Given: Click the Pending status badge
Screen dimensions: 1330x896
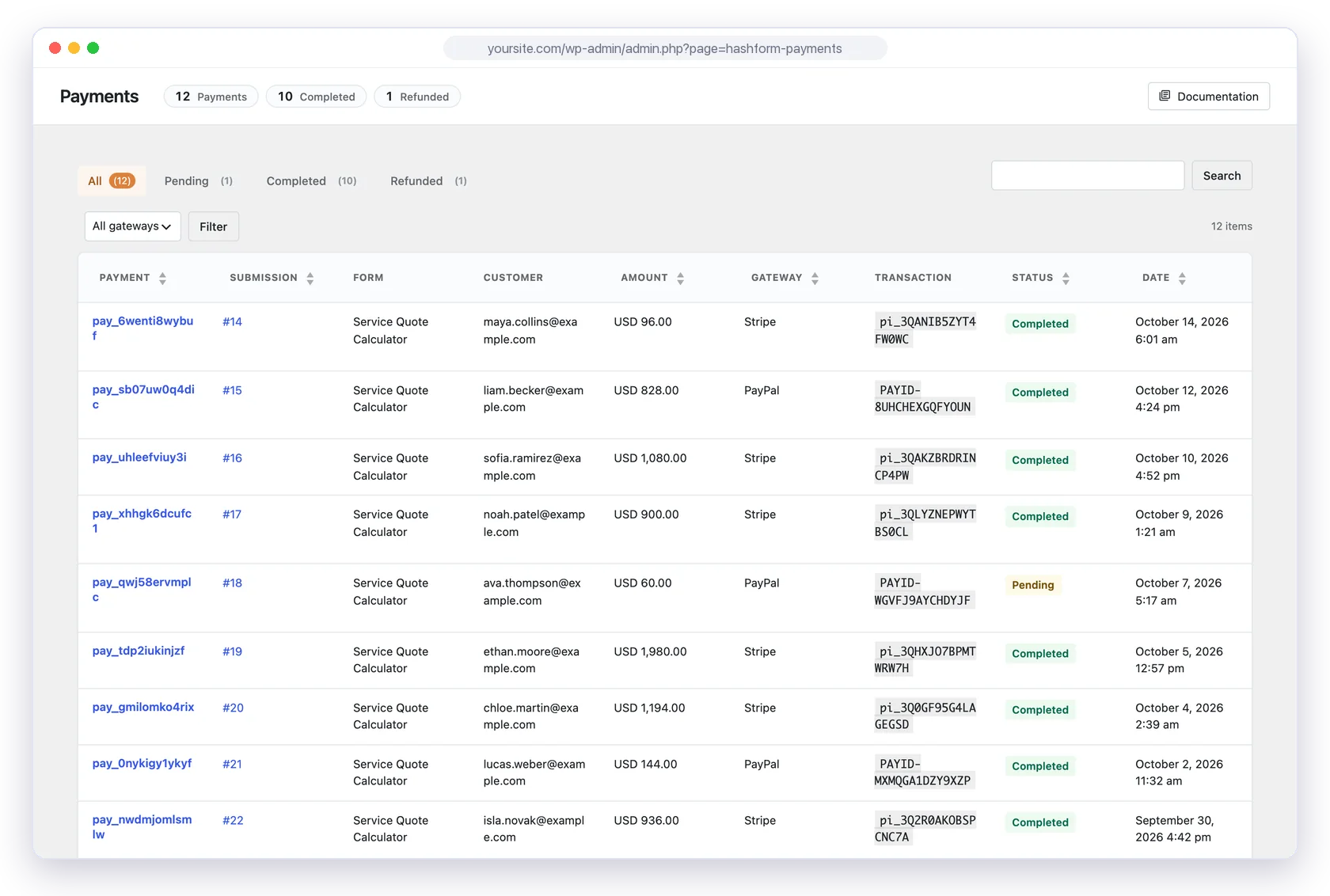Looking at the screenshot, I should (x=1033, y=585).
